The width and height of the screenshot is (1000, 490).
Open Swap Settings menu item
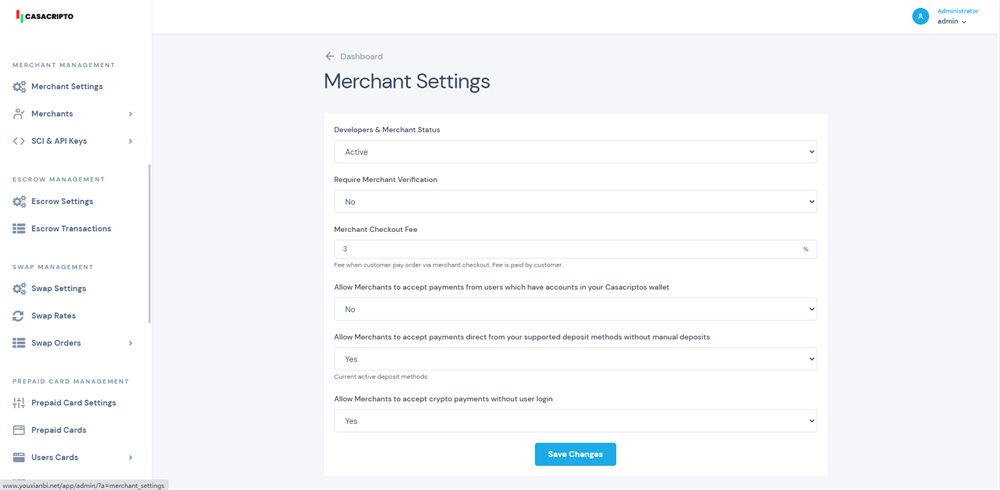pyautogui.click(x=58, y=289)
